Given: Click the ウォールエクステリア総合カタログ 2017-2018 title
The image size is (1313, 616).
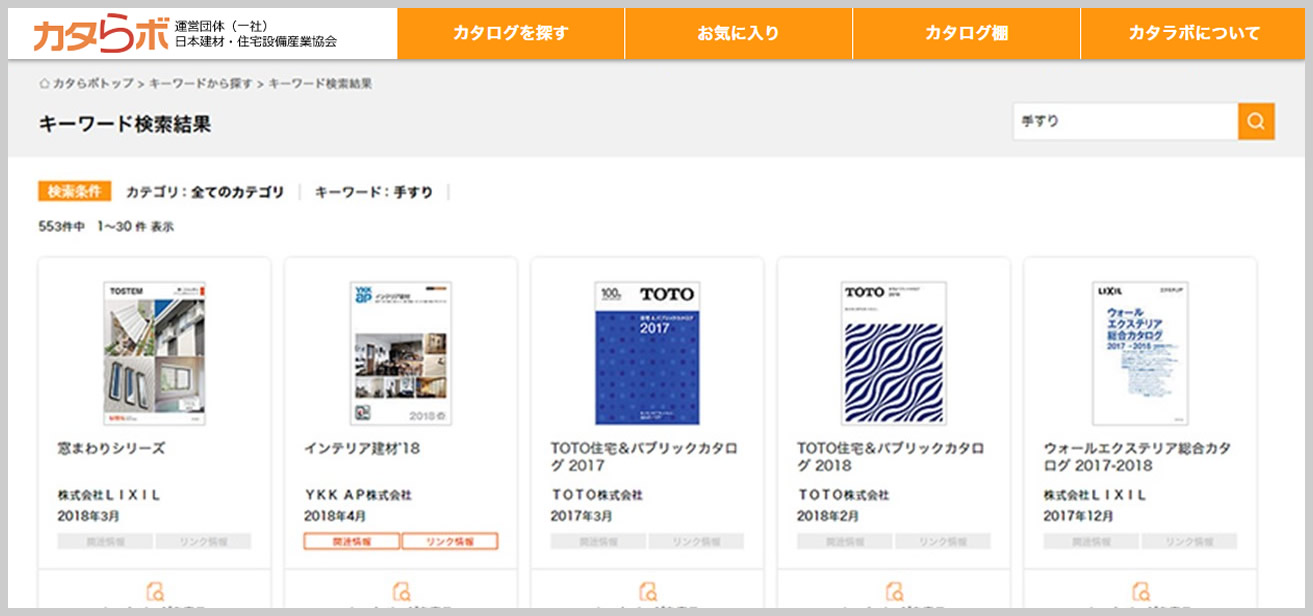Looking at the screenshot, I should tap(1137, 457).
